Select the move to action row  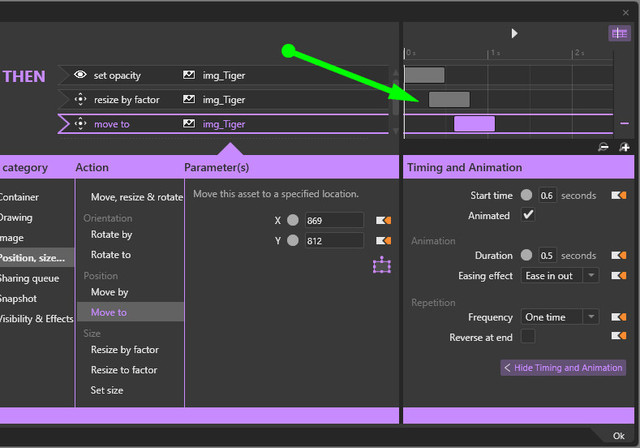[223, 124]
